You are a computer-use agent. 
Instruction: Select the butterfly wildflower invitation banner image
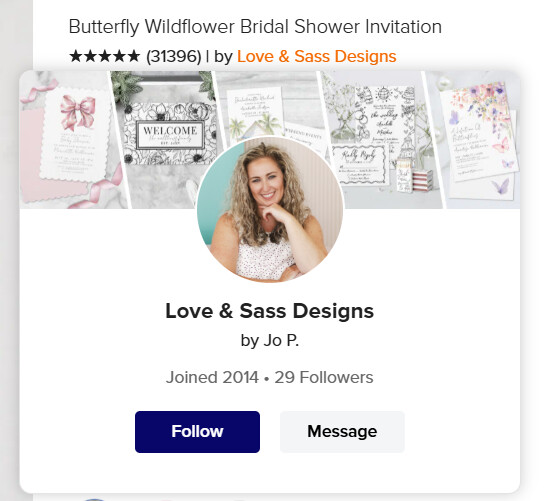click(474, 140)
